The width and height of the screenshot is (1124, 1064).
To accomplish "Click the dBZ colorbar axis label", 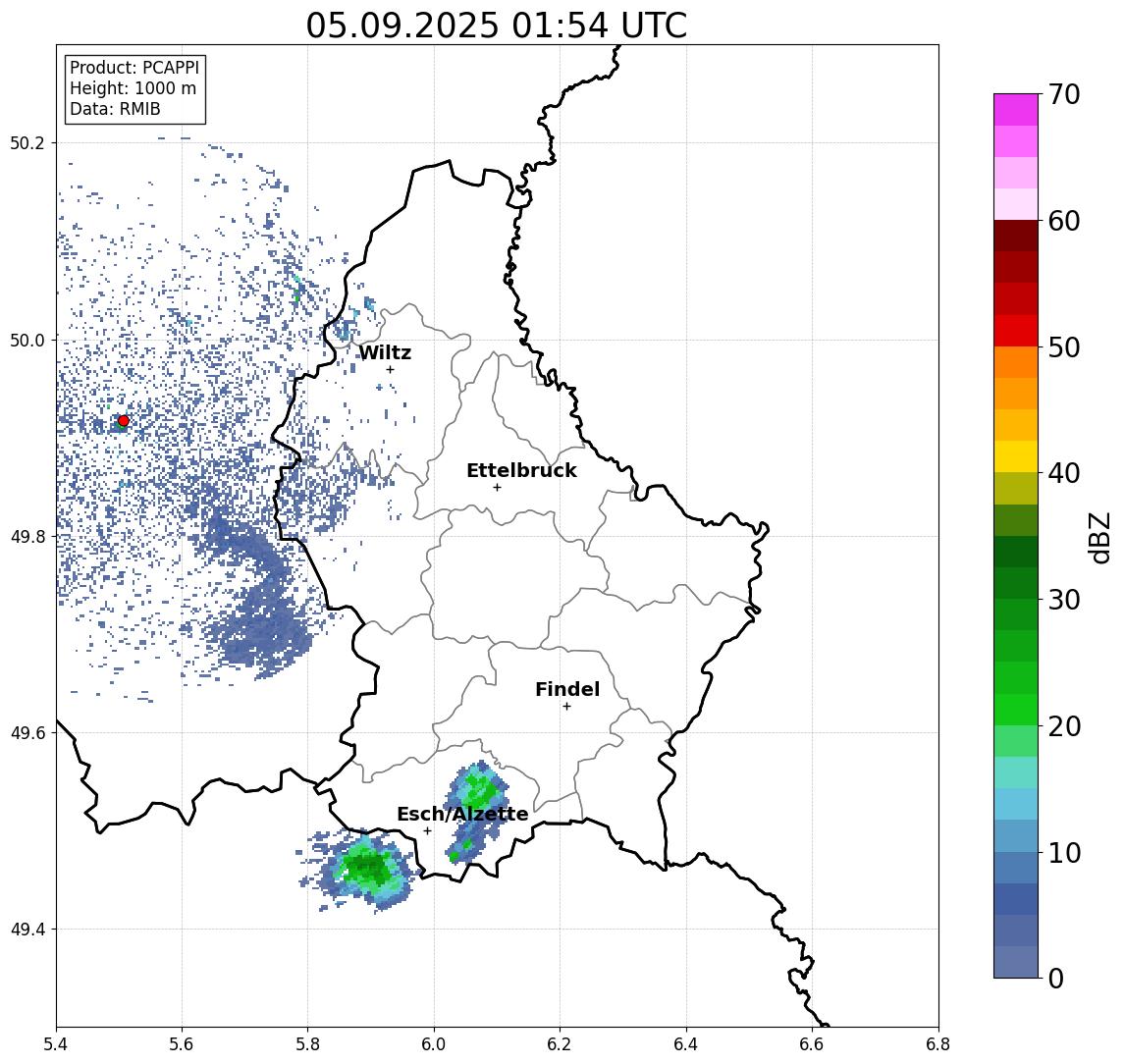I will (x=1098, y=537).
